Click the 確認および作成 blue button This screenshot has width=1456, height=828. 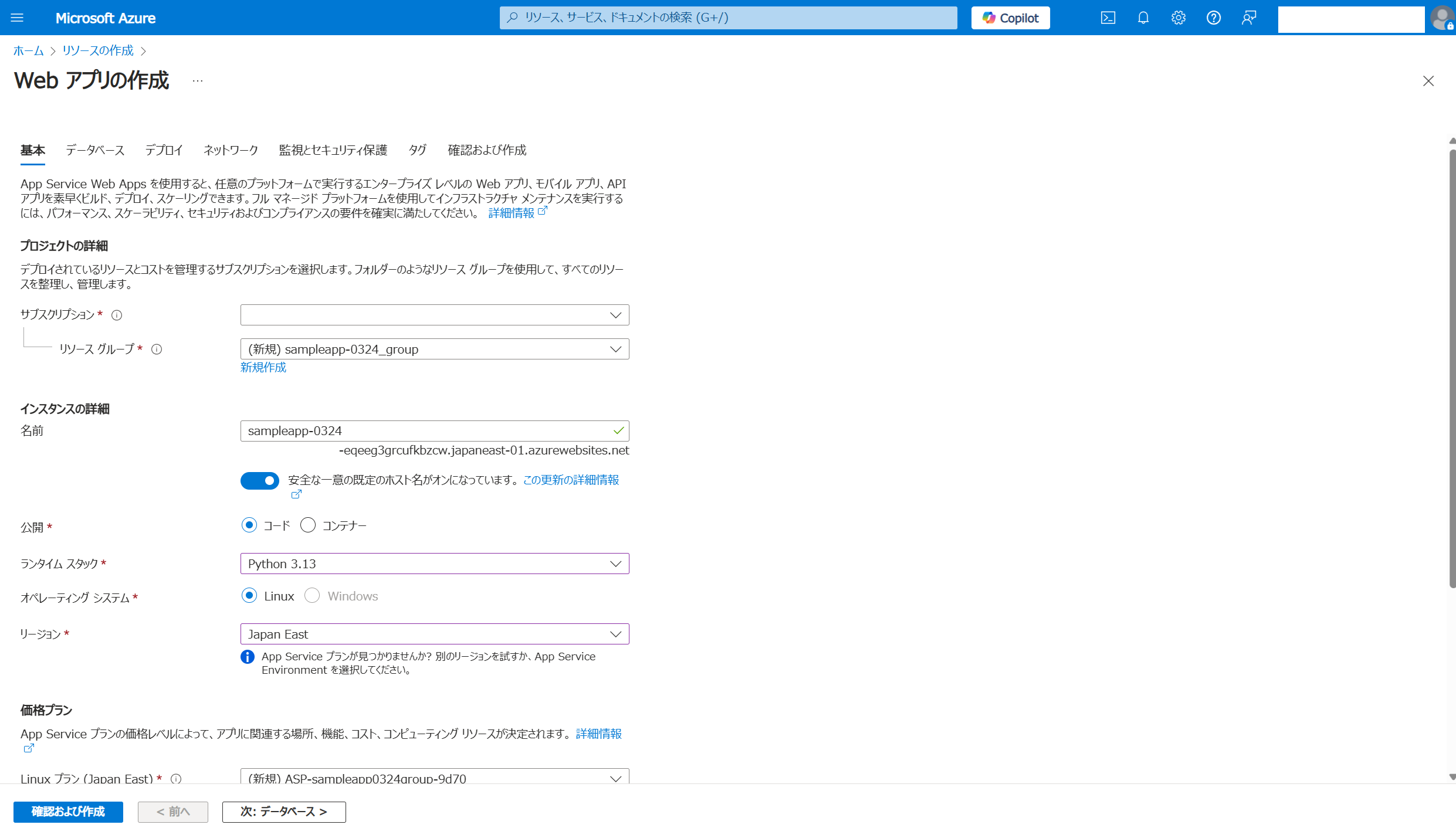(x=68, y=812)
